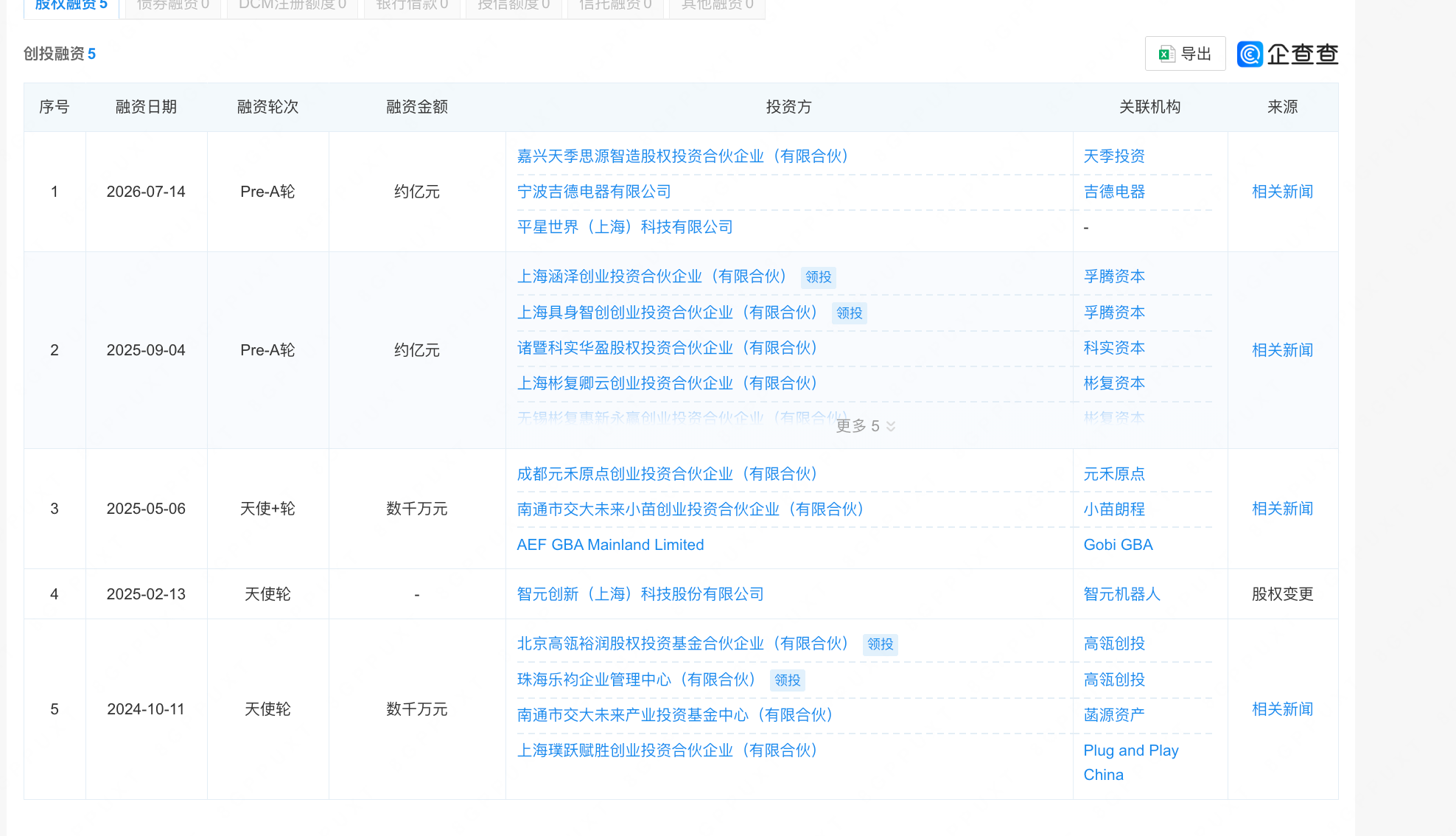Open 小苗朗程 related institution
This screenshot has width=1456, height=836.
pos(1114,509)
